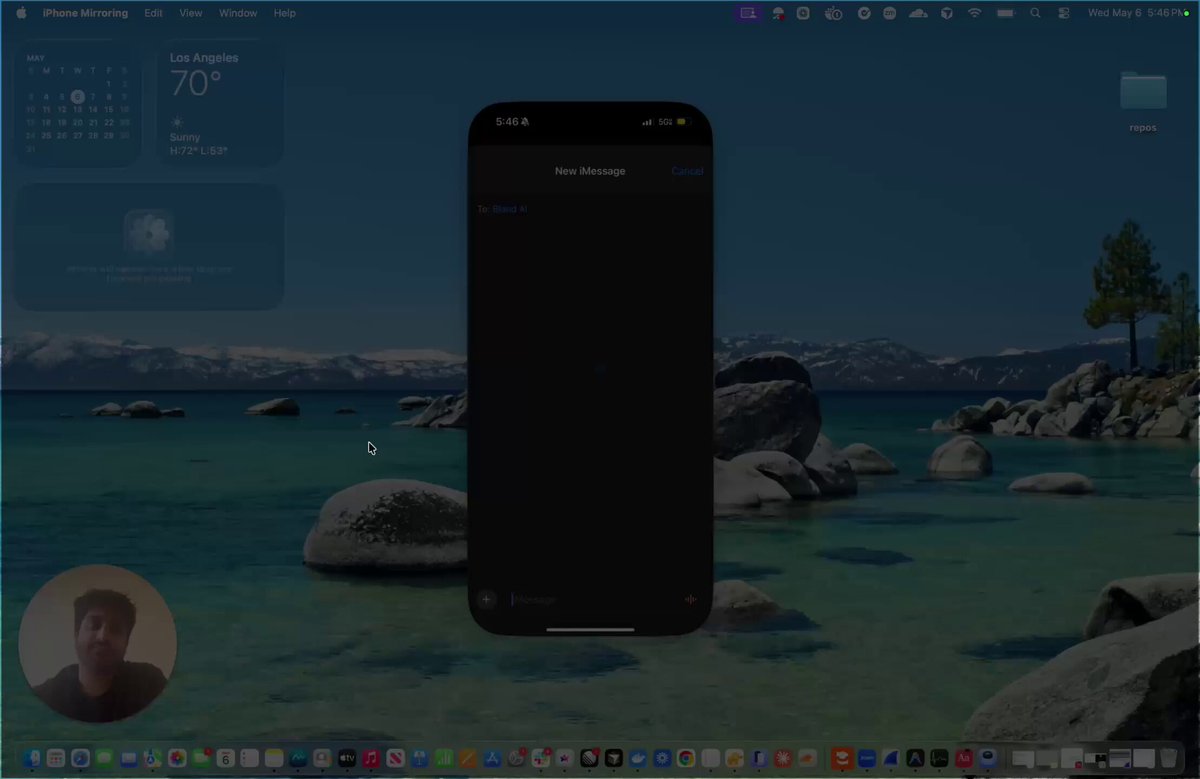The height and width of the screenshot is (779, 1200).
Task: Open the Wi-Fi status menu
Action: tap(974, 13)
